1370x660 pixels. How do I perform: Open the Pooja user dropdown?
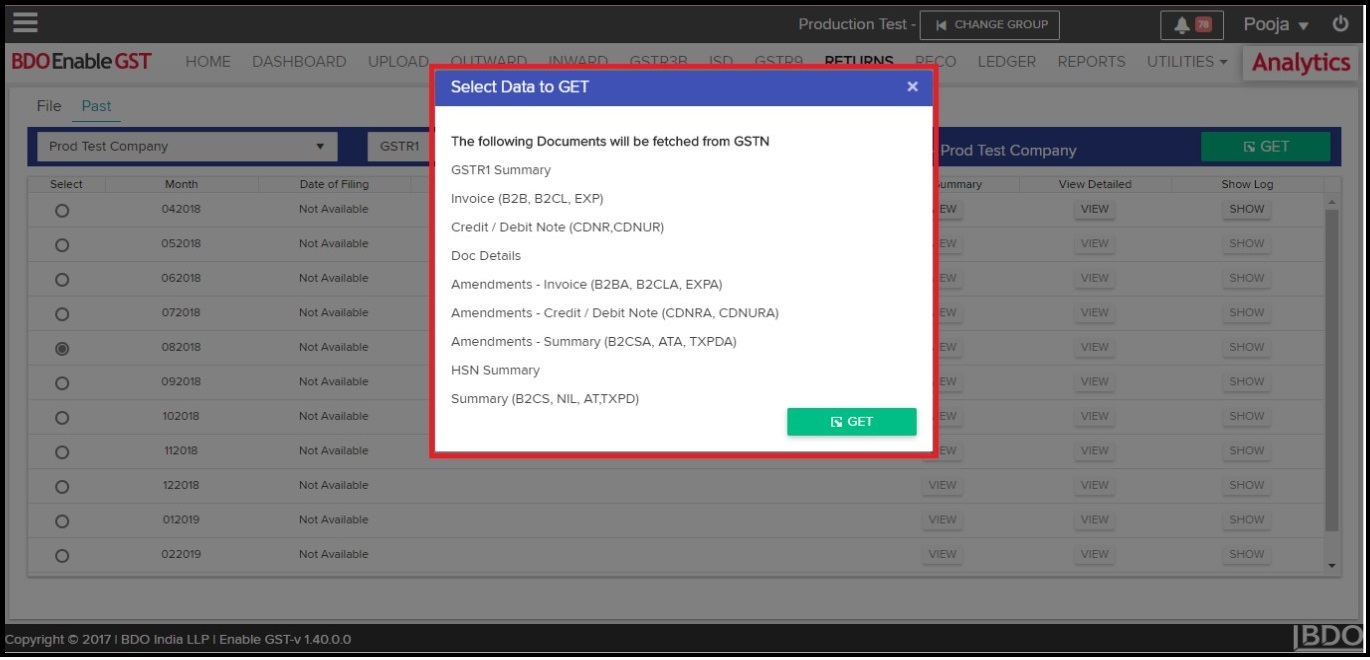pos(1276,25)
